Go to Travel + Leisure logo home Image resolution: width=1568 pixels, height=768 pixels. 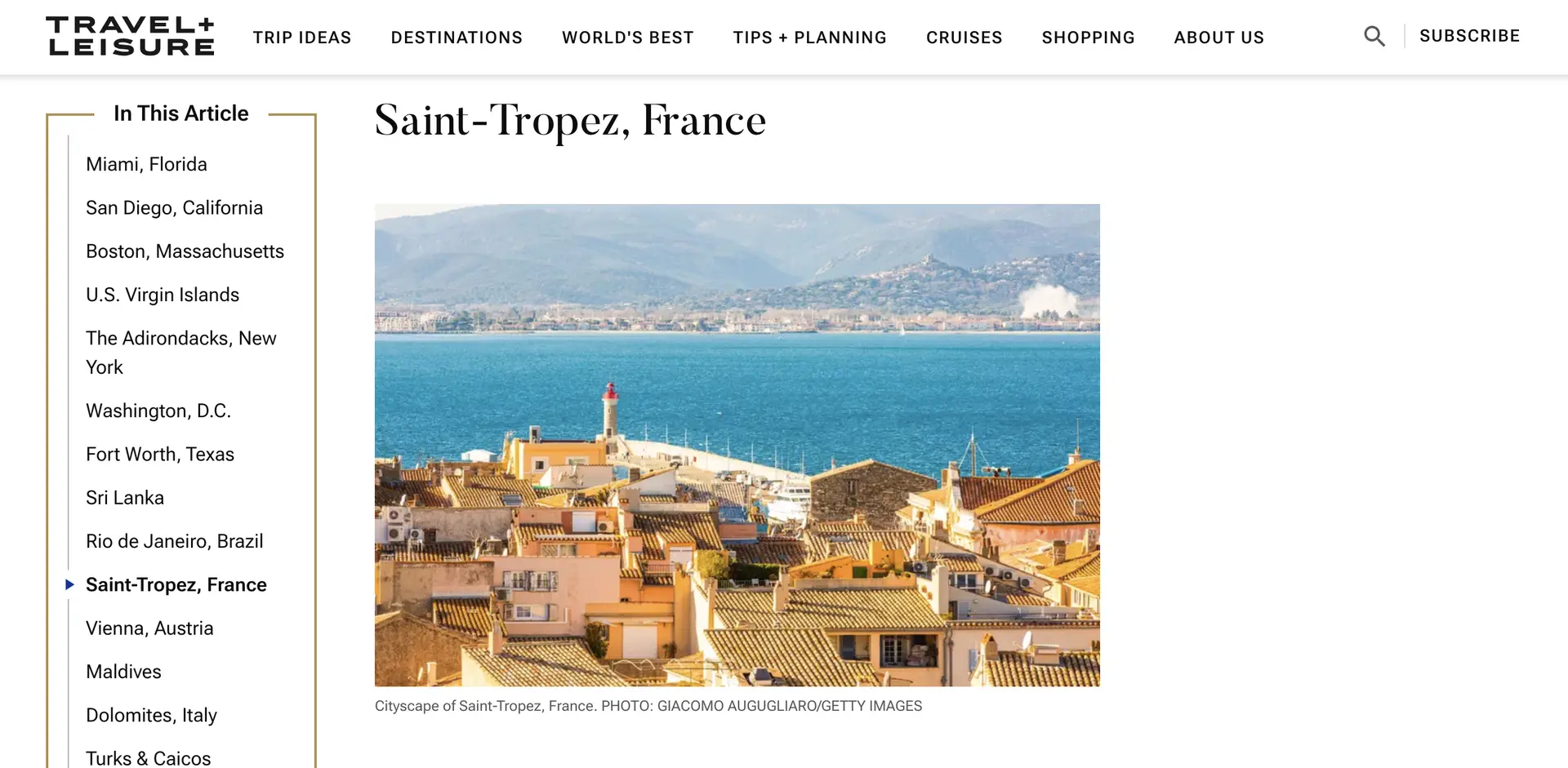point(131,37)
